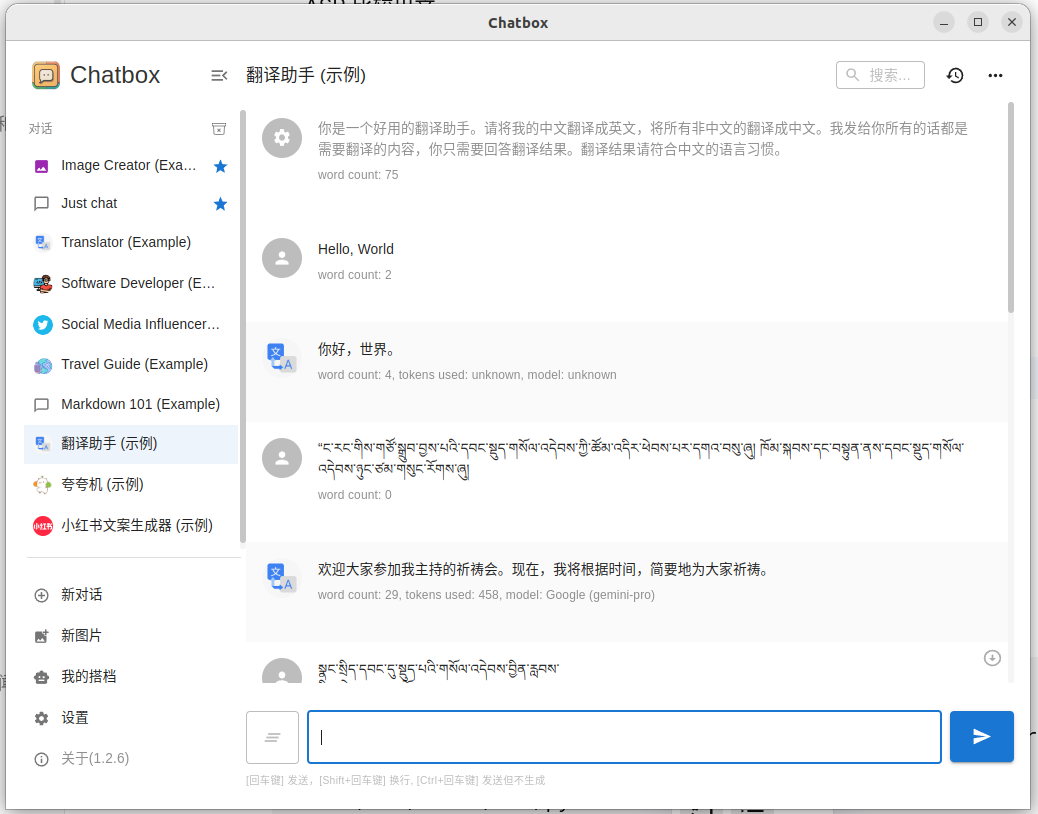Screen dimensions: 1038x814
Task: Open 设置 settings
Action: pyautogui.click(x=75, y=717)
